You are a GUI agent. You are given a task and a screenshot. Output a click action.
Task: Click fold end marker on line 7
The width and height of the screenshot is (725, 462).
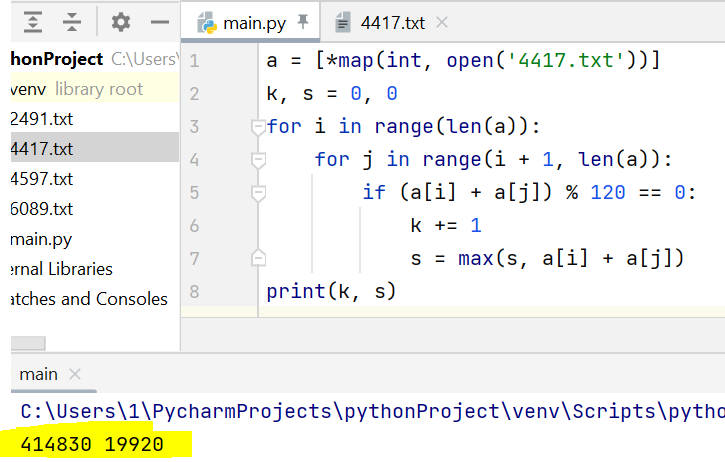[x=258, y=258]
